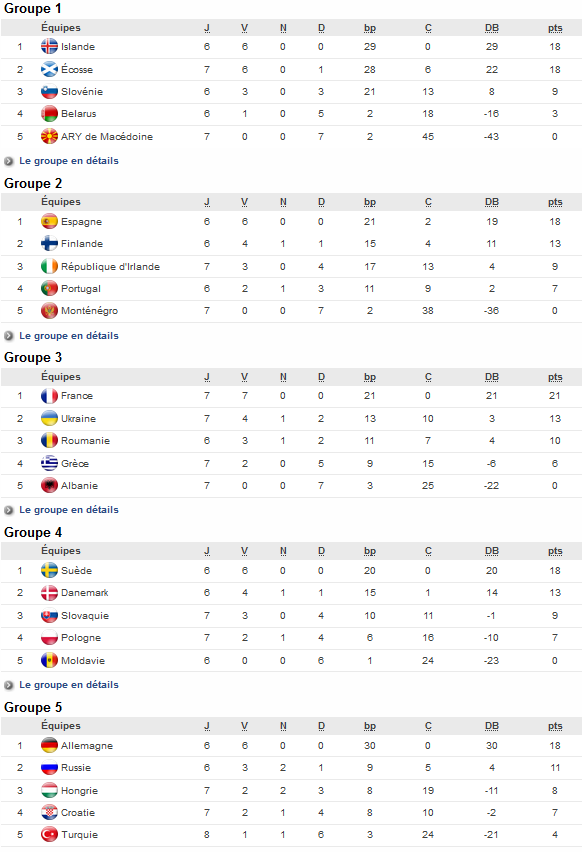Open 'Le groupe en détails' under Groupe 2
This screenshot has width=582, height=852.
[x=78, y=335]
